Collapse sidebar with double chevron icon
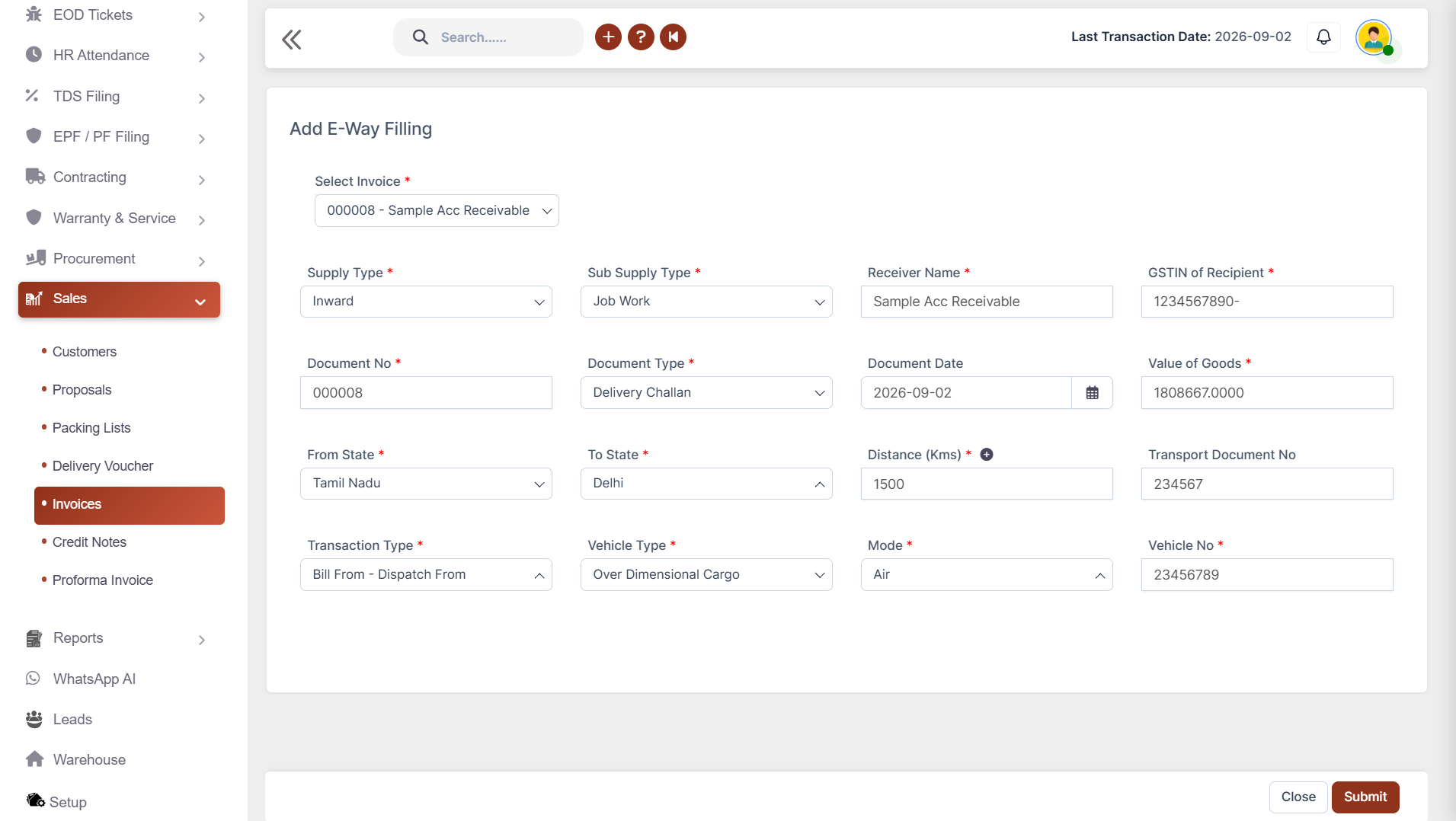This screenshot has height=821, width=1456. click(x=291, y=40)
